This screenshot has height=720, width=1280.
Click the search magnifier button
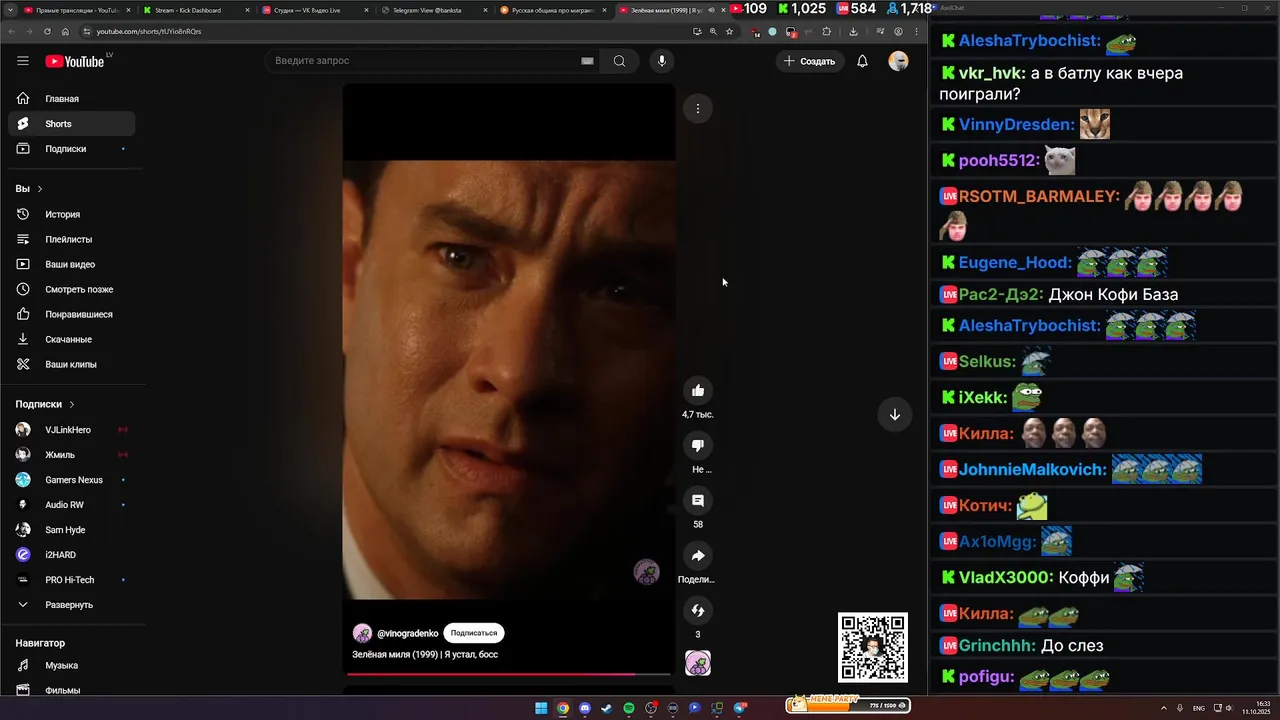pos(619,61)
